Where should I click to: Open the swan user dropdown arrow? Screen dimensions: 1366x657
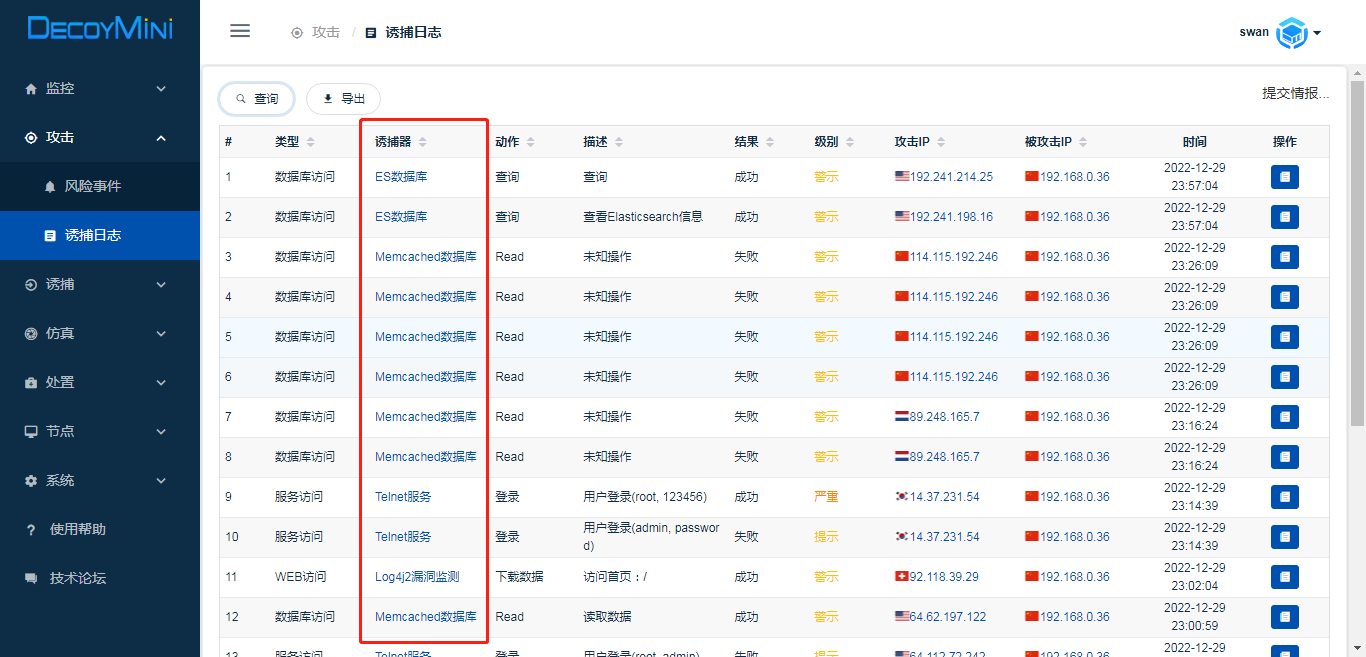1317,33
